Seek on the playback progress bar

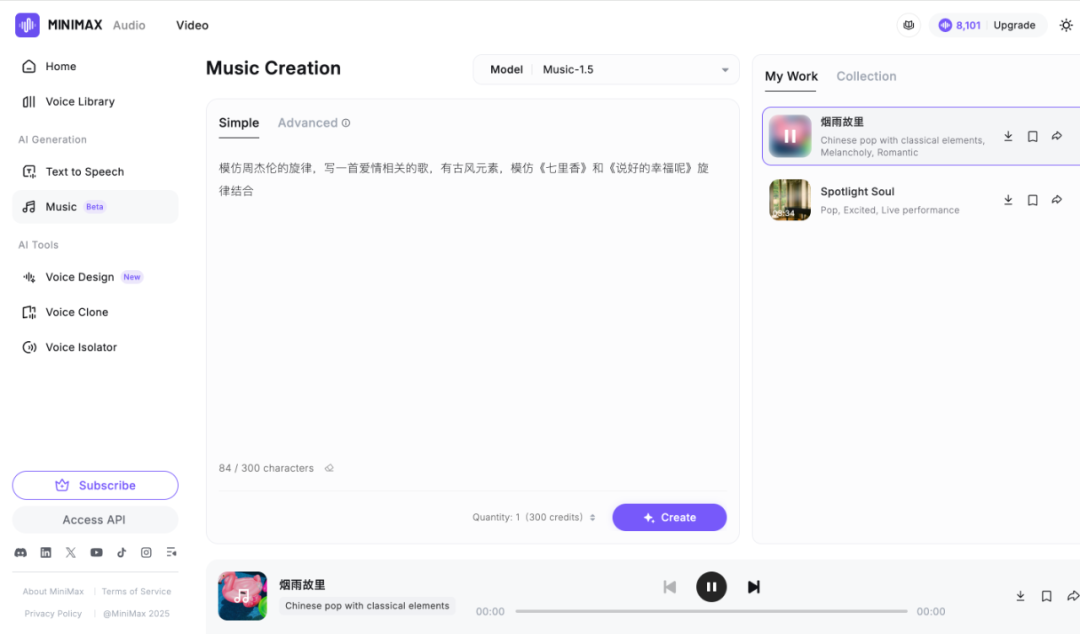pyautogui.click(x=711, y=611)
